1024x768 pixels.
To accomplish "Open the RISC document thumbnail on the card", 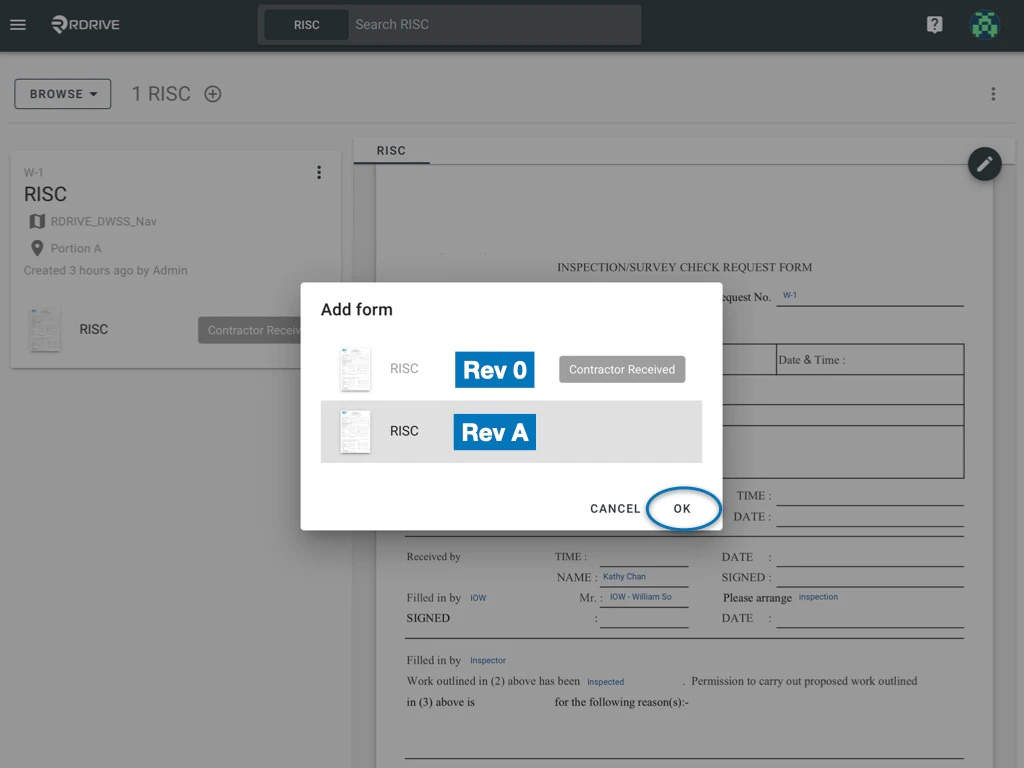I will [x=44, y=329].
